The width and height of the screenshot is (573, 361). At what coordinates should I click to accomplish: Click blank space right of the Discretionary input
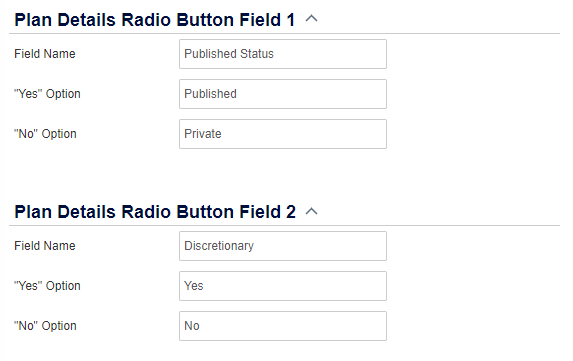[473, 246]
